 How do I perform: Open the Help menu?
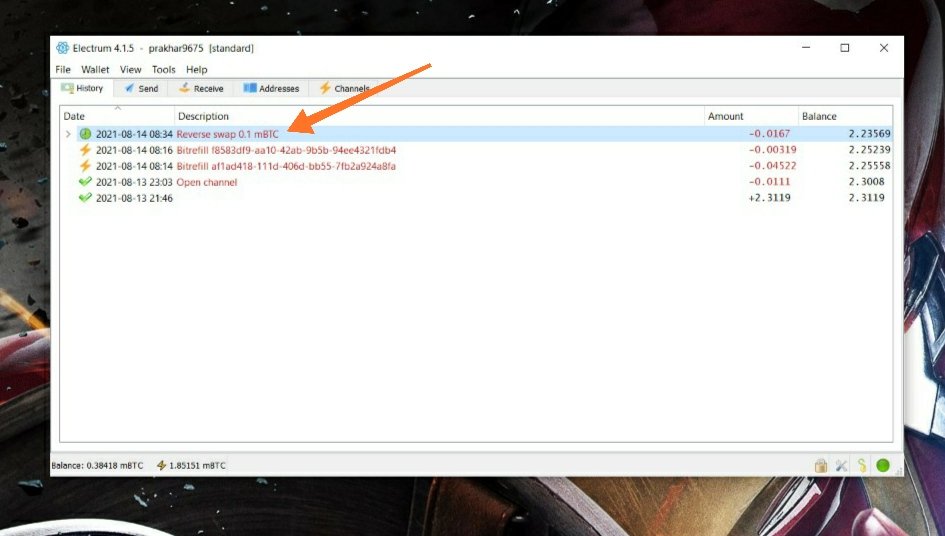[x=196, y=69]
